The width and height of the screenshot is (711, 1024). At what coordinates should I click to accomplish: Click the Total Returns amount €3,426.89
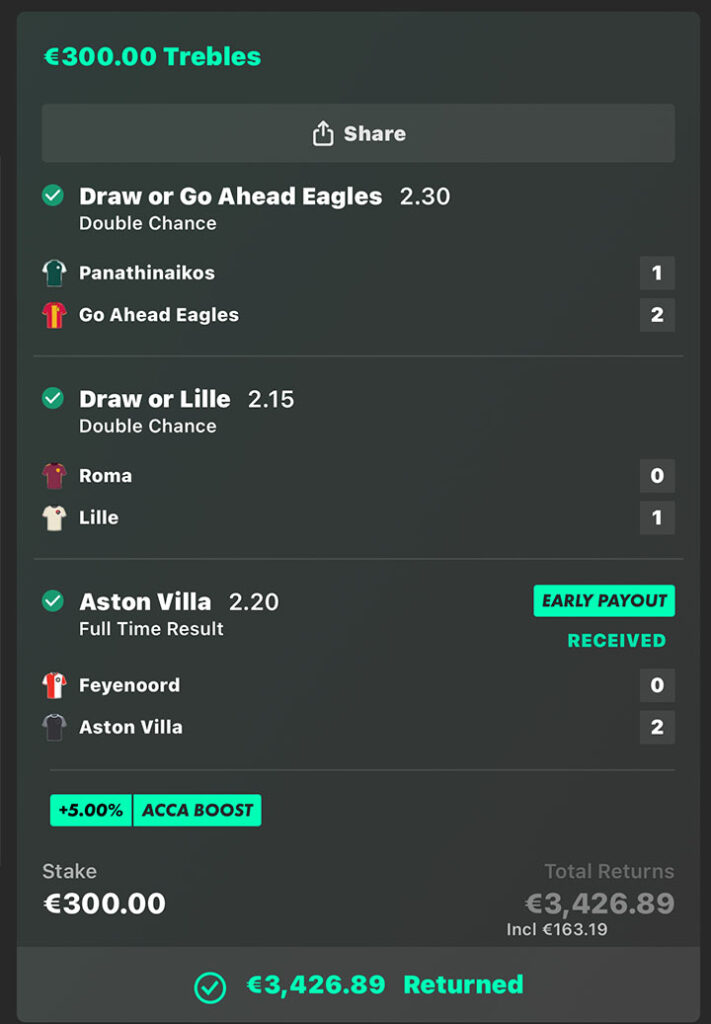[x=600, y=904]
